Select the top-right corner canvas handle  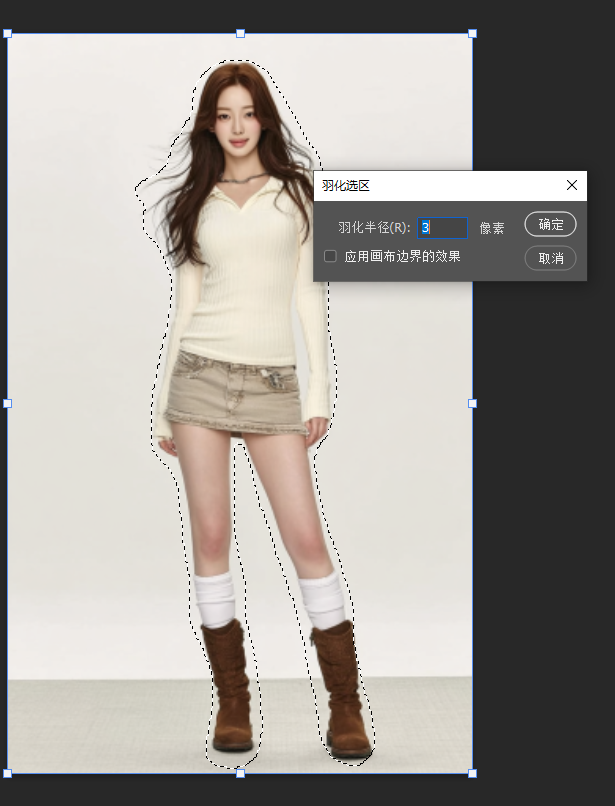(x=472, y=34)
